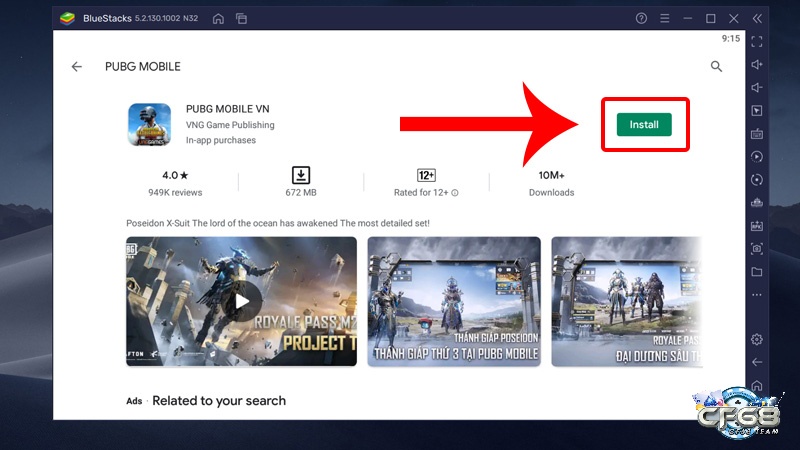800x450 pixels.
Task: Toggle cursor lock in the sidebar
Action: click(x=757, y=111)
